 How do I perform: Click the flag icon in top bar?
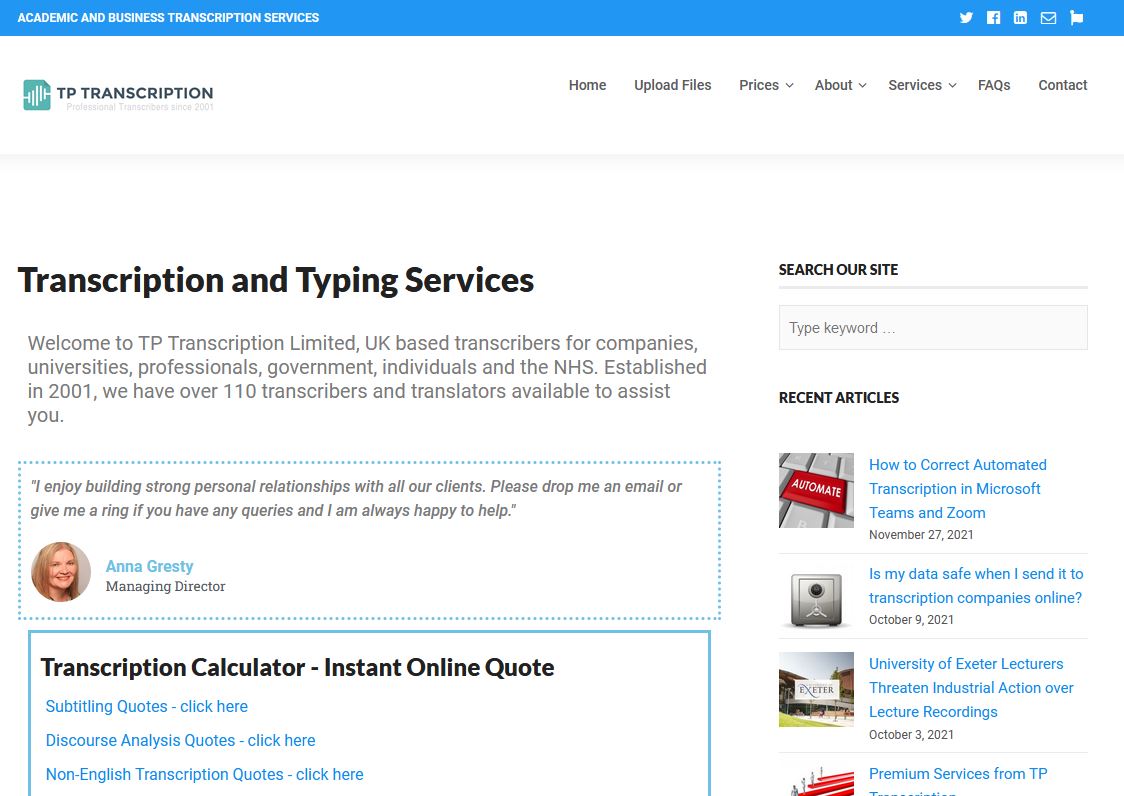tap(1076, 18)
